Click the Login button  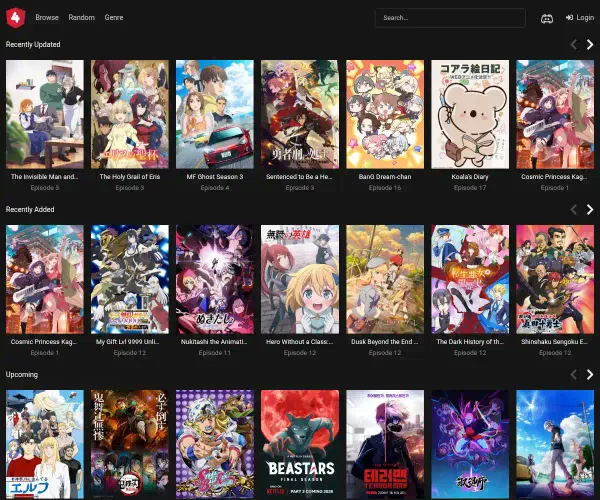580,18
